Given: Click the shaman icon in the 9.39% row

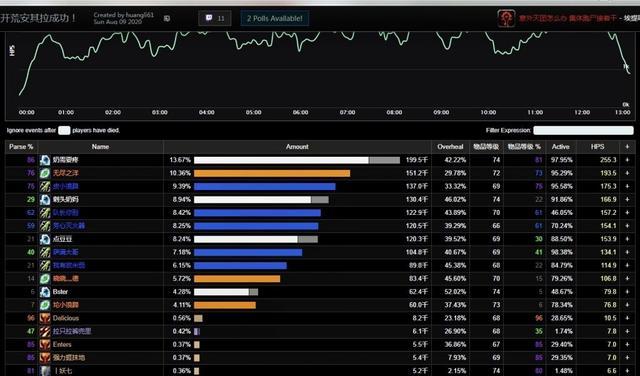Looking at the screenshot, I should (x=45, y=187).
